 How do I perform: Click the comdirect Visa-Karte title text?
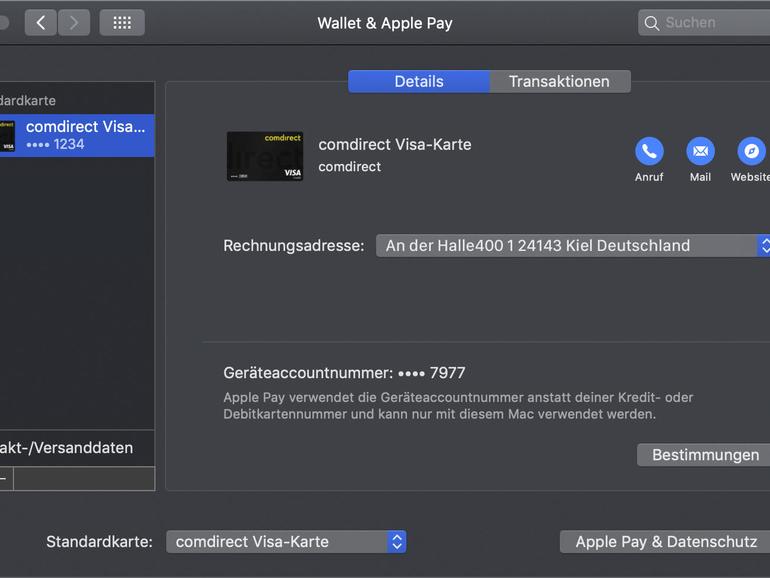coord(395,144)
